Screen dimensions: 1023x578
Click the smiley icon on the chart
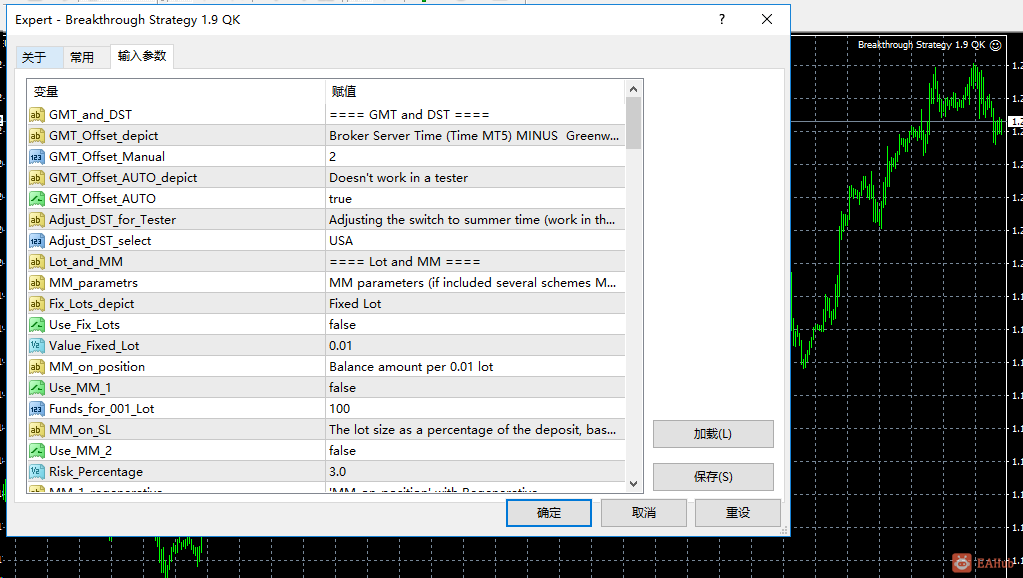pyautogui.click(x=996, y=45)
